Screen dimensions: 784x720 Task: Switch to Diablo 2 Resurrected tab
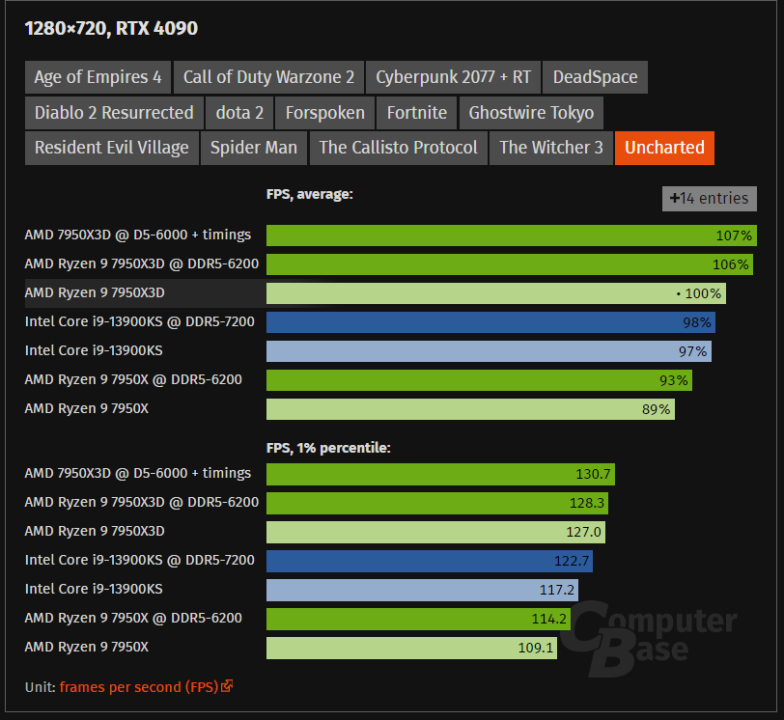[x=114, y=113]
